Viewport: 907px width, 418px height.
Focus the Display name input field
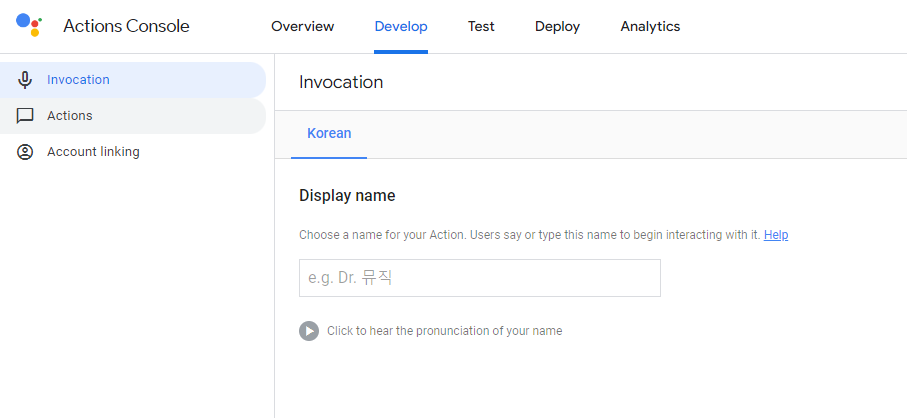(480, 278)
